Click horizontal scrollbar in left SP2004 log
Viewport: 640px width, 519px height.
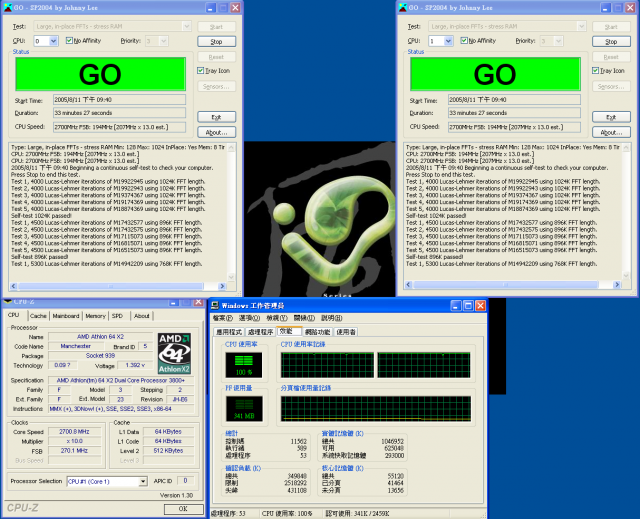[x=110, y=286]
